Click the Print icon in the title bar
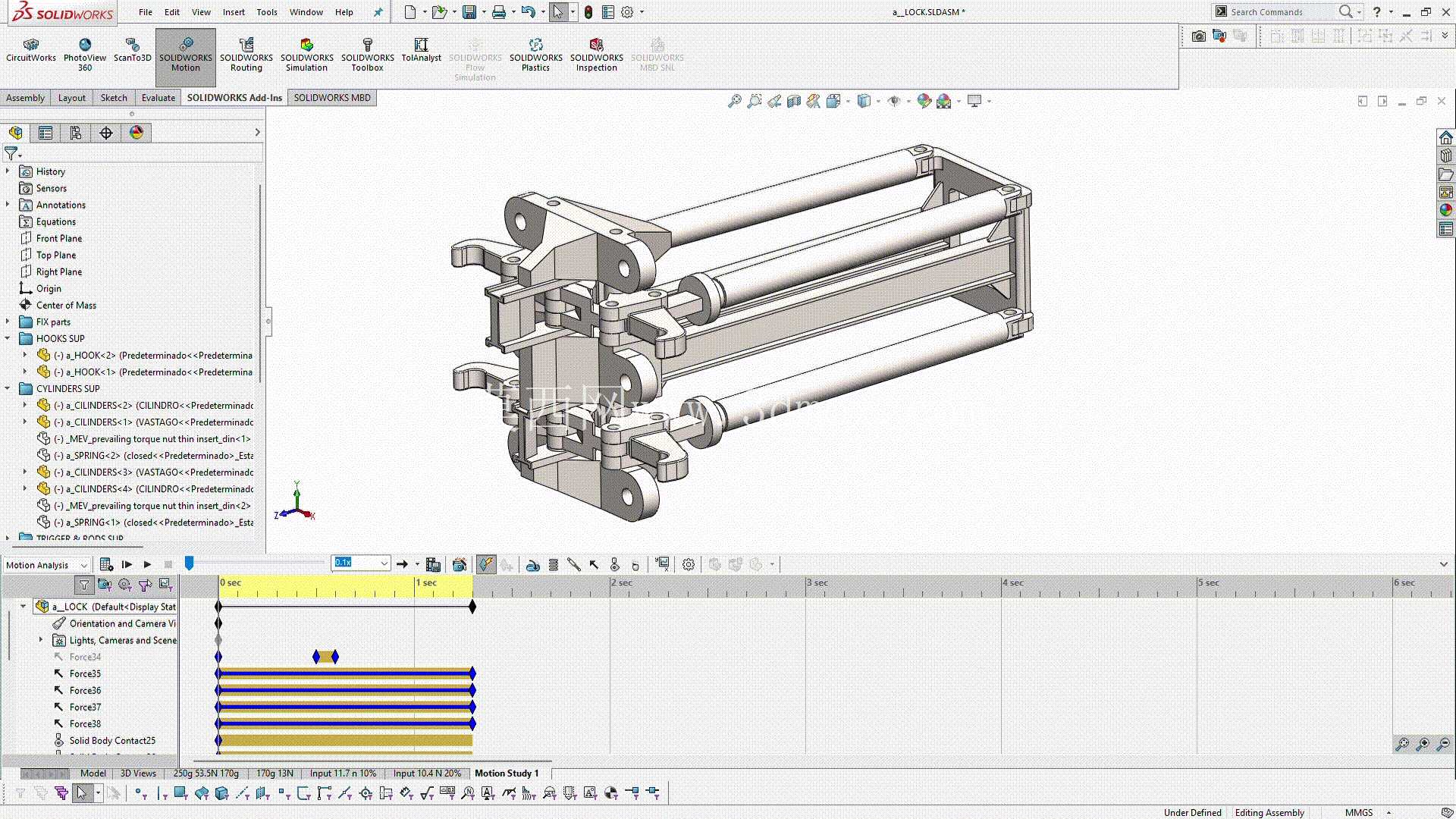 tap(498, 12)
